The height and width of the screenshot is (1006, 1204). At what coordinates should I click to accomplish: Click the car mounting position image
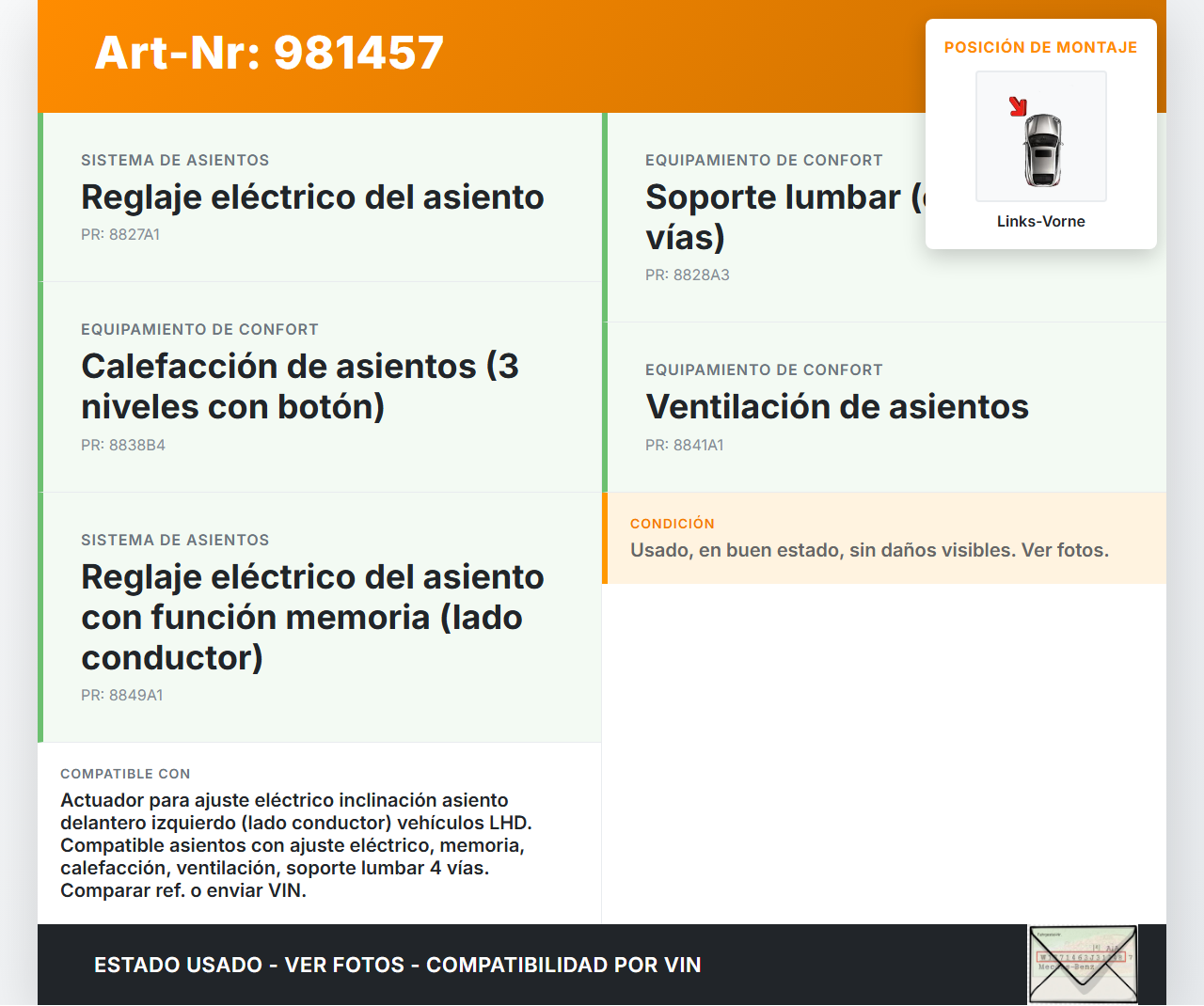pyautogui.click(x=1041, y=136)
